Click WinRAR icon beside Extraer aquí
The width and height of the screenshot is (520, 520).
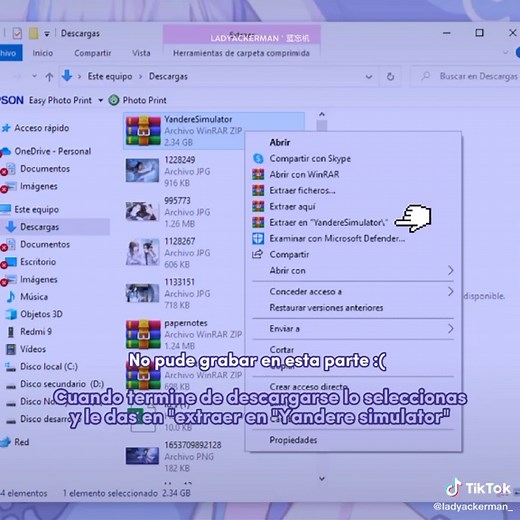[258, 206]
